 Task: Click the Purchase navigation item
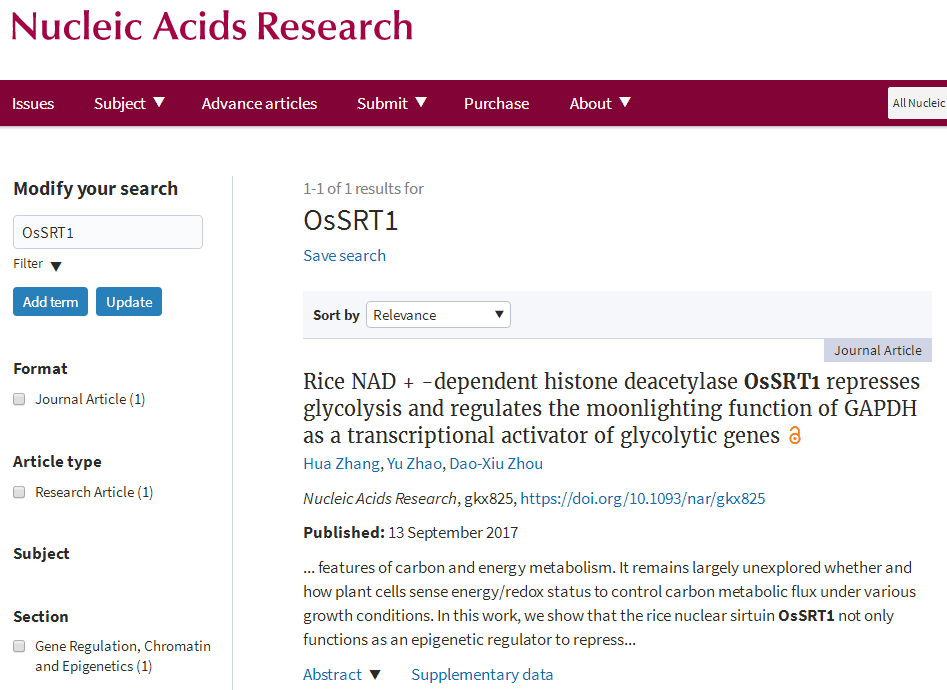[496, 103]
